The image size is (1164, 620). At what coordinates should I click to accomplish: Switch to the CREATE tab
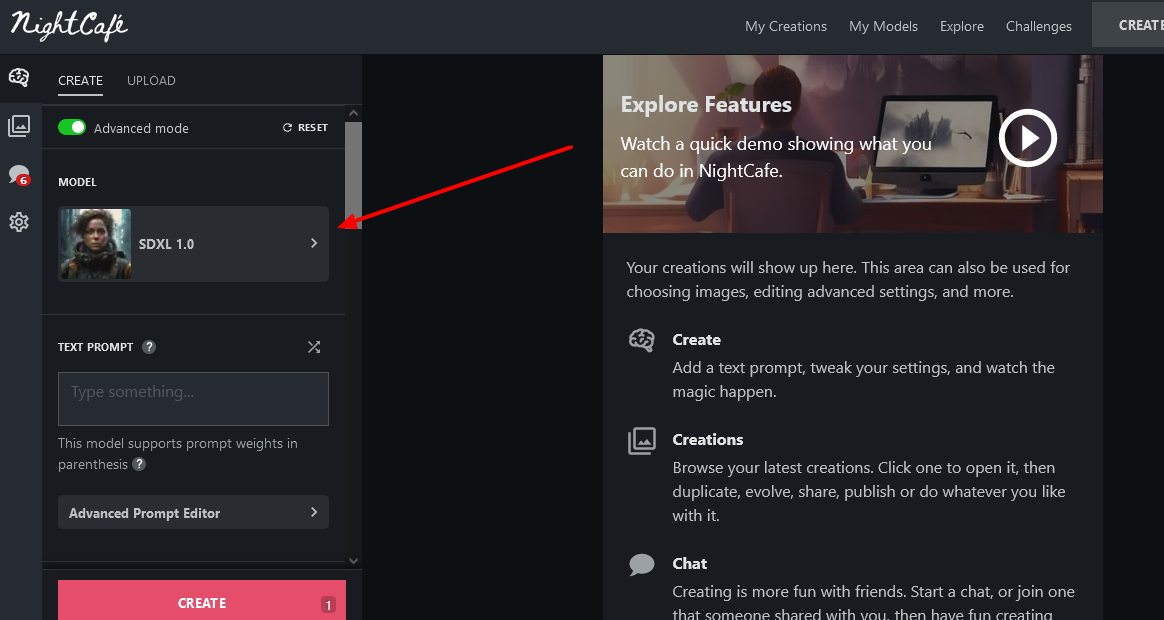pyautogui.click(x=80, y=80)
